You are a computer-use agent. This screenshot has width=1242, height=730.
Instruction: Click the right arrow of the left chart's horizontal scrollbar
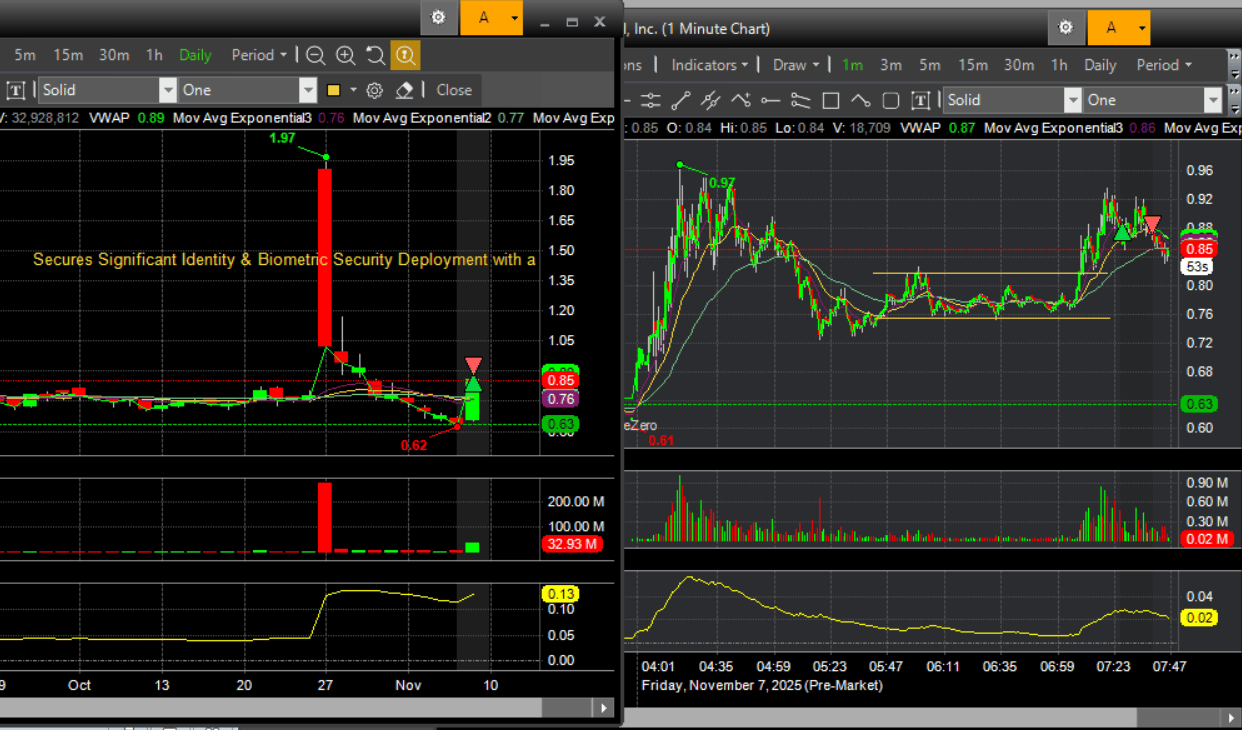tap(603, 708)
